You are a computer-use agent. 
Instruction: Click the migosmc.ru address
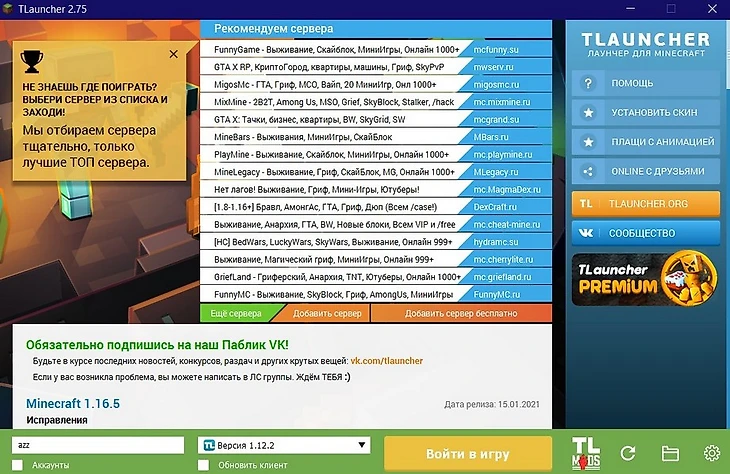(496, 85)
